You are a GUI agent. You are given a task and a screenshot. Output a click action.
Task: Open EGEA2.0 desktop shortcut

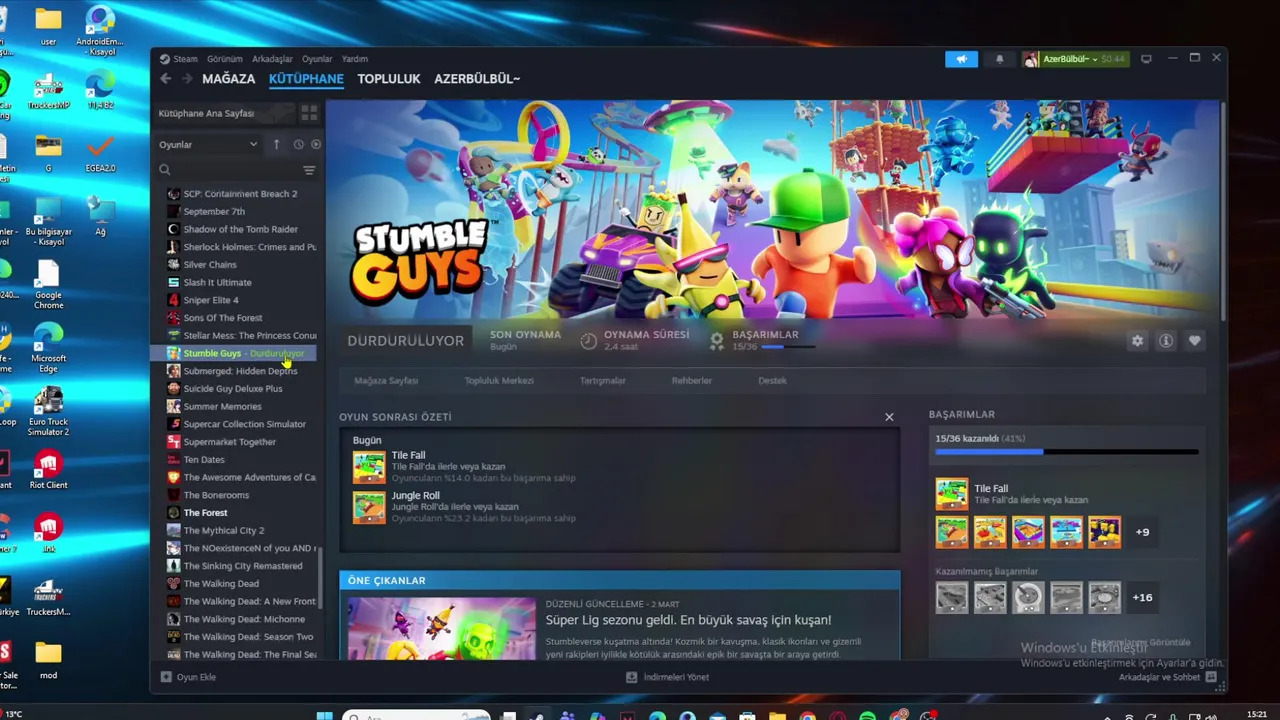pyautogui.click(x=100, y=153)
